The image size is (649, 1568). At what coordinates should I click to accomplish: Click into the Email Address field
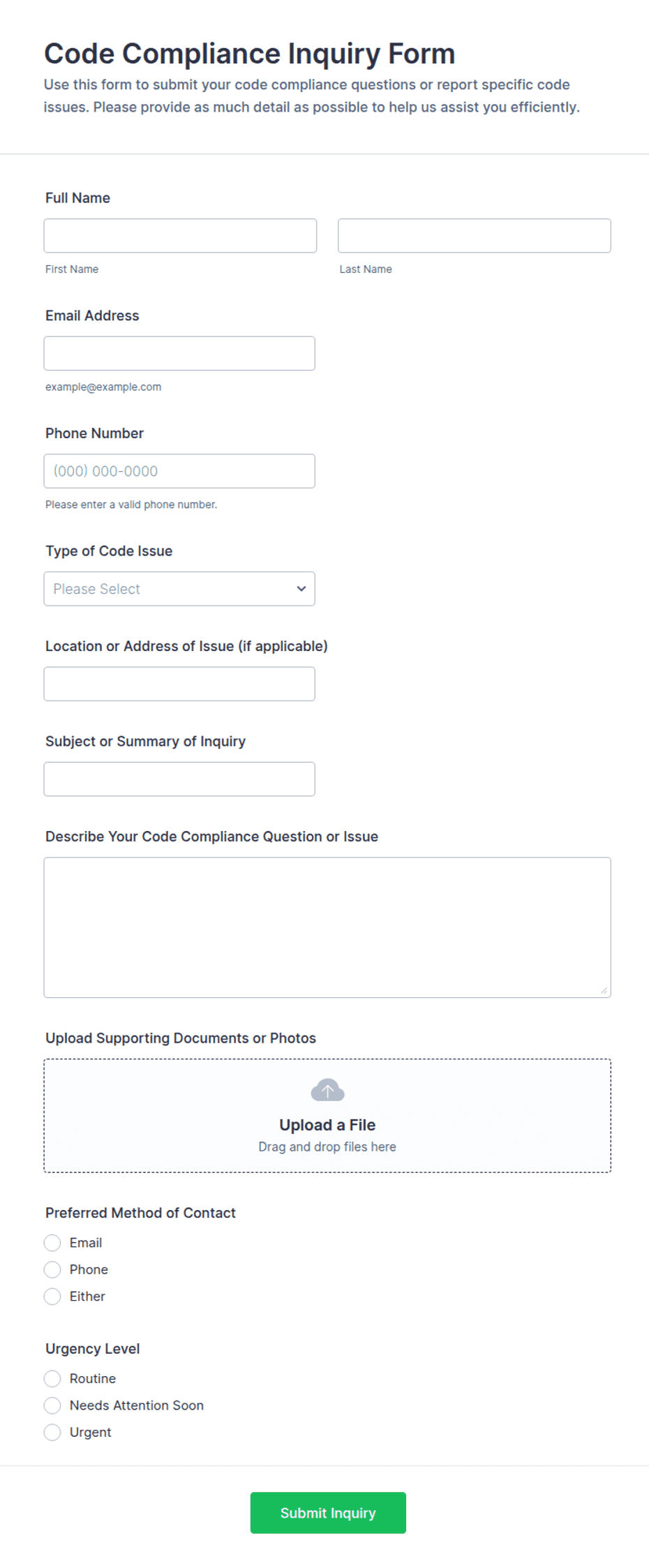pyautogui.click(x=179, y=354)
